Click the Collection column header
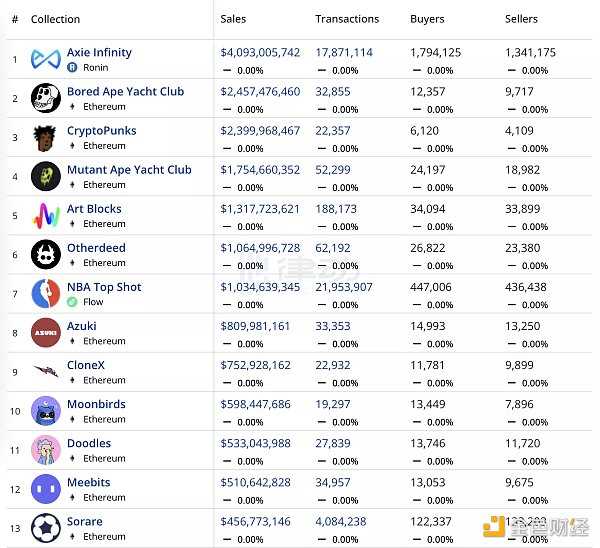Image resolution: width=600 pixels, height=548 pixels. coord(55,19)
